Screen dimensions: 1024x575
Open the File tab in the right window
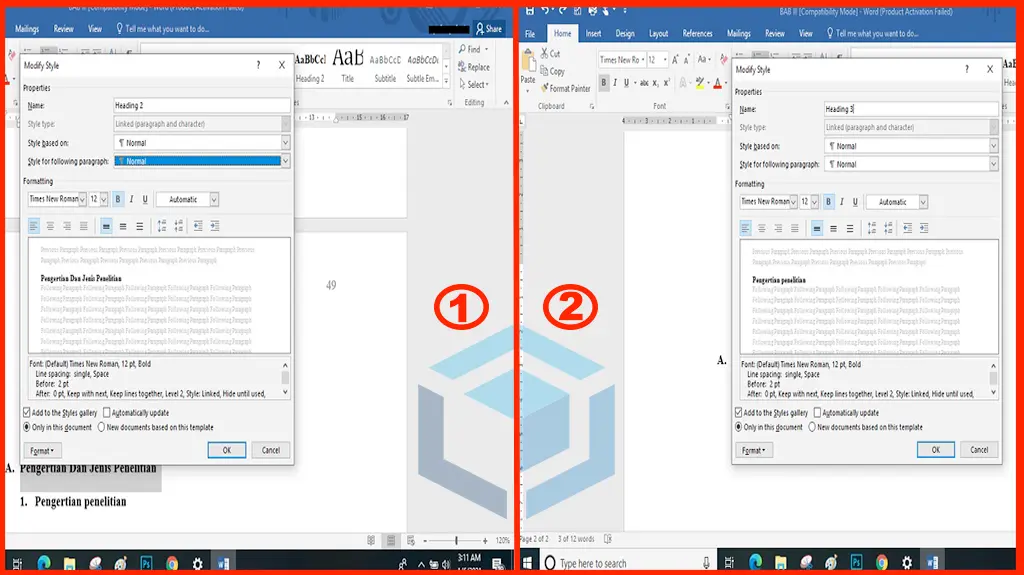(530, 33)
